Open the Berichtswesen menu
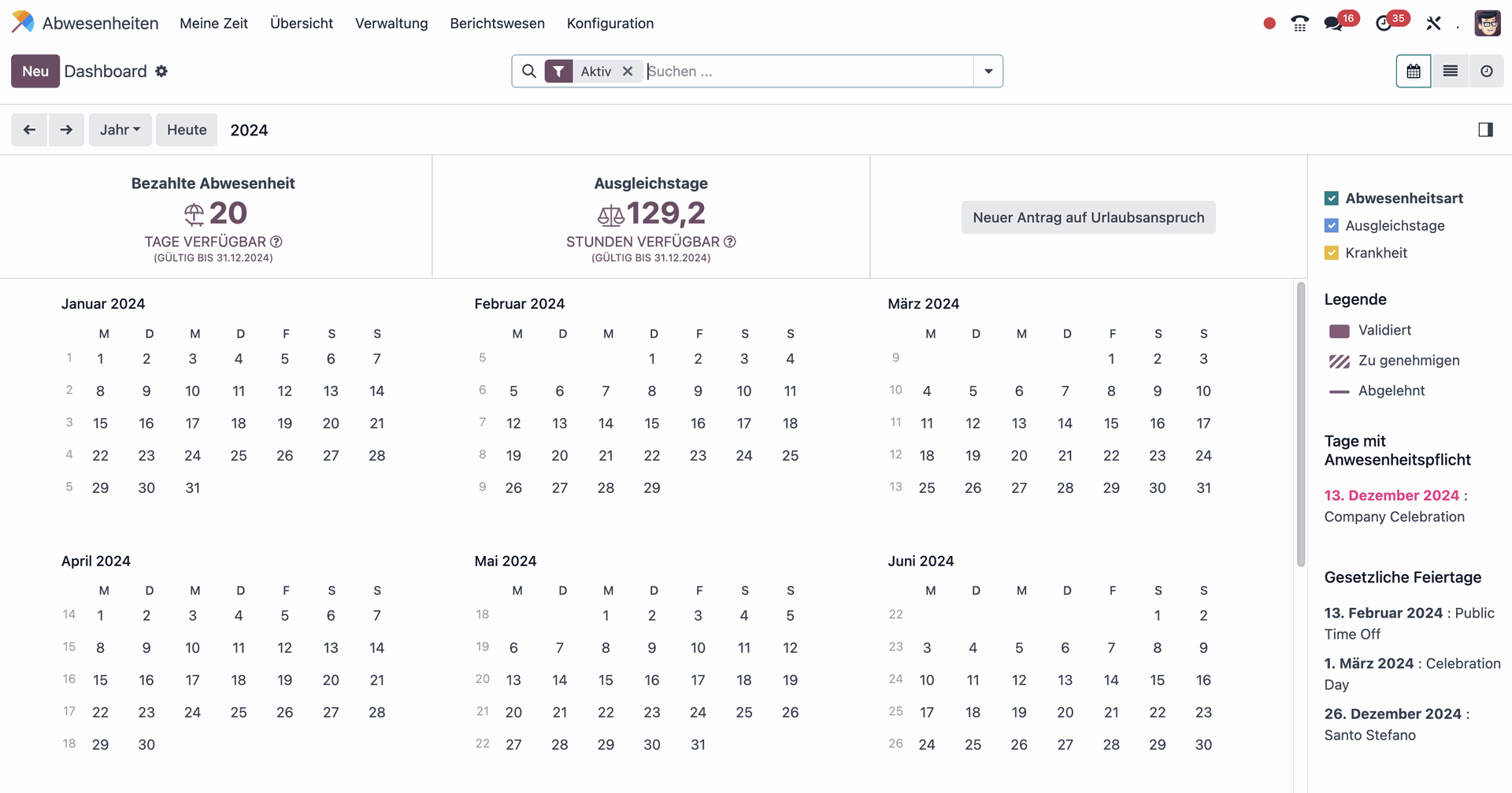 tap(497, 24)
